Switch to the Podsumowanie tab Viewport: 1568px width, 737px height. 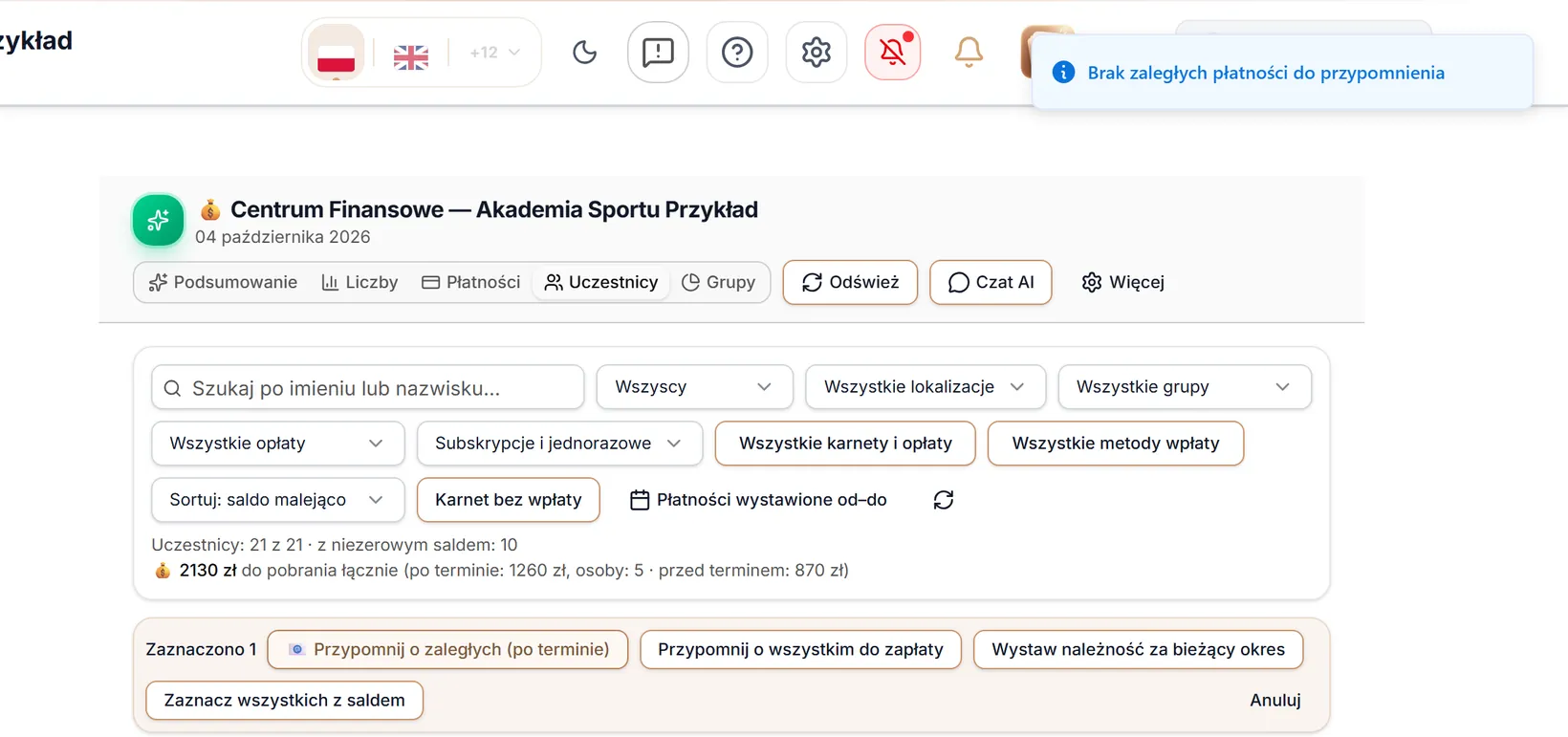pos(224,282)
